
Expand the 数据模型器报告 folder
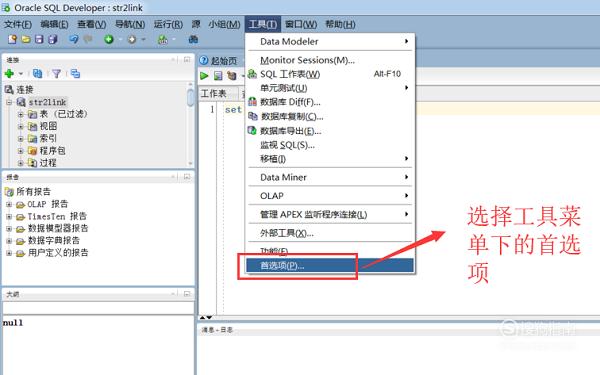coord(9,228)
